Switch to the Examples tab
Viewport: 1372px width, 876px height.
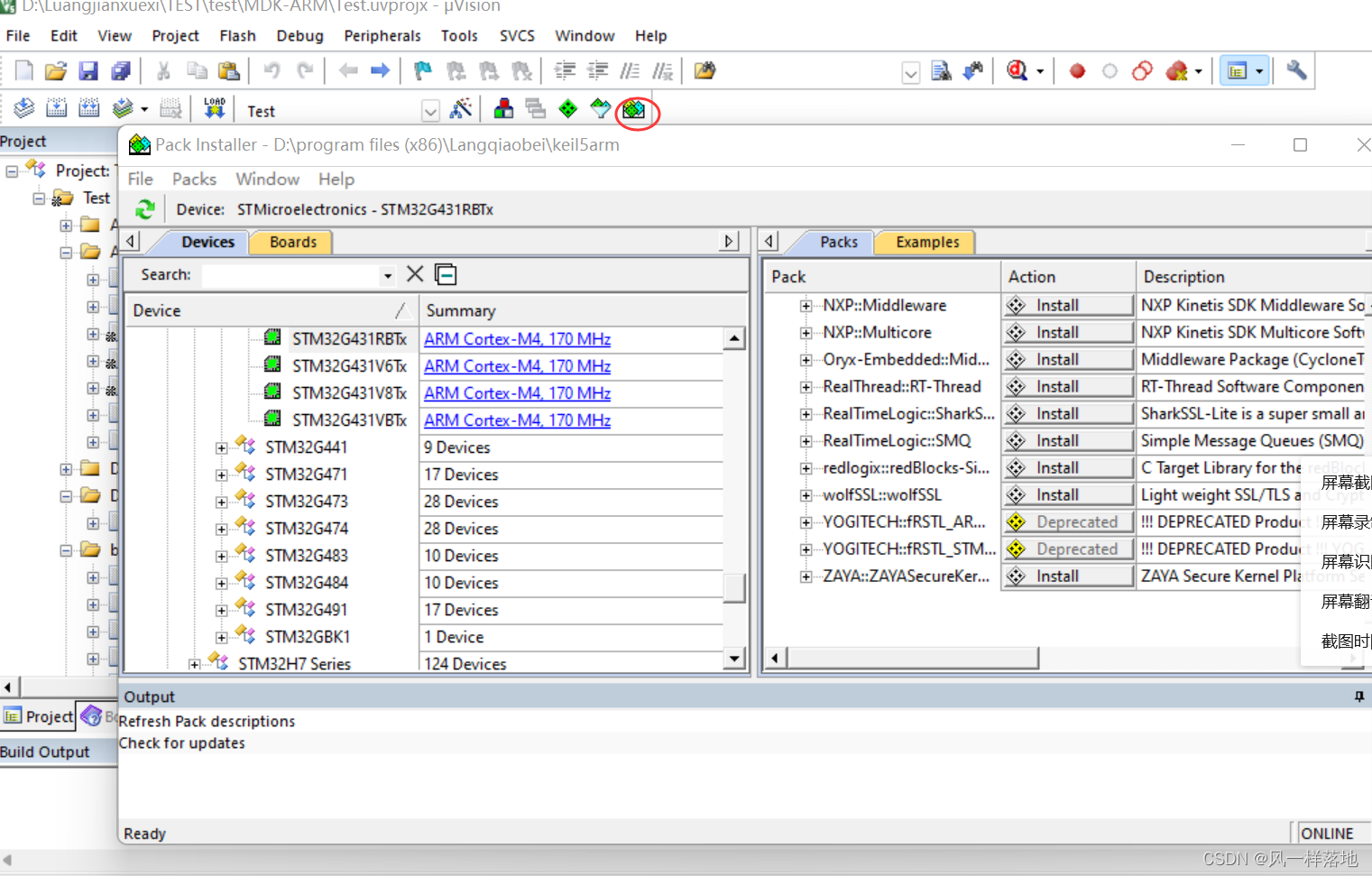click(927, 242)
